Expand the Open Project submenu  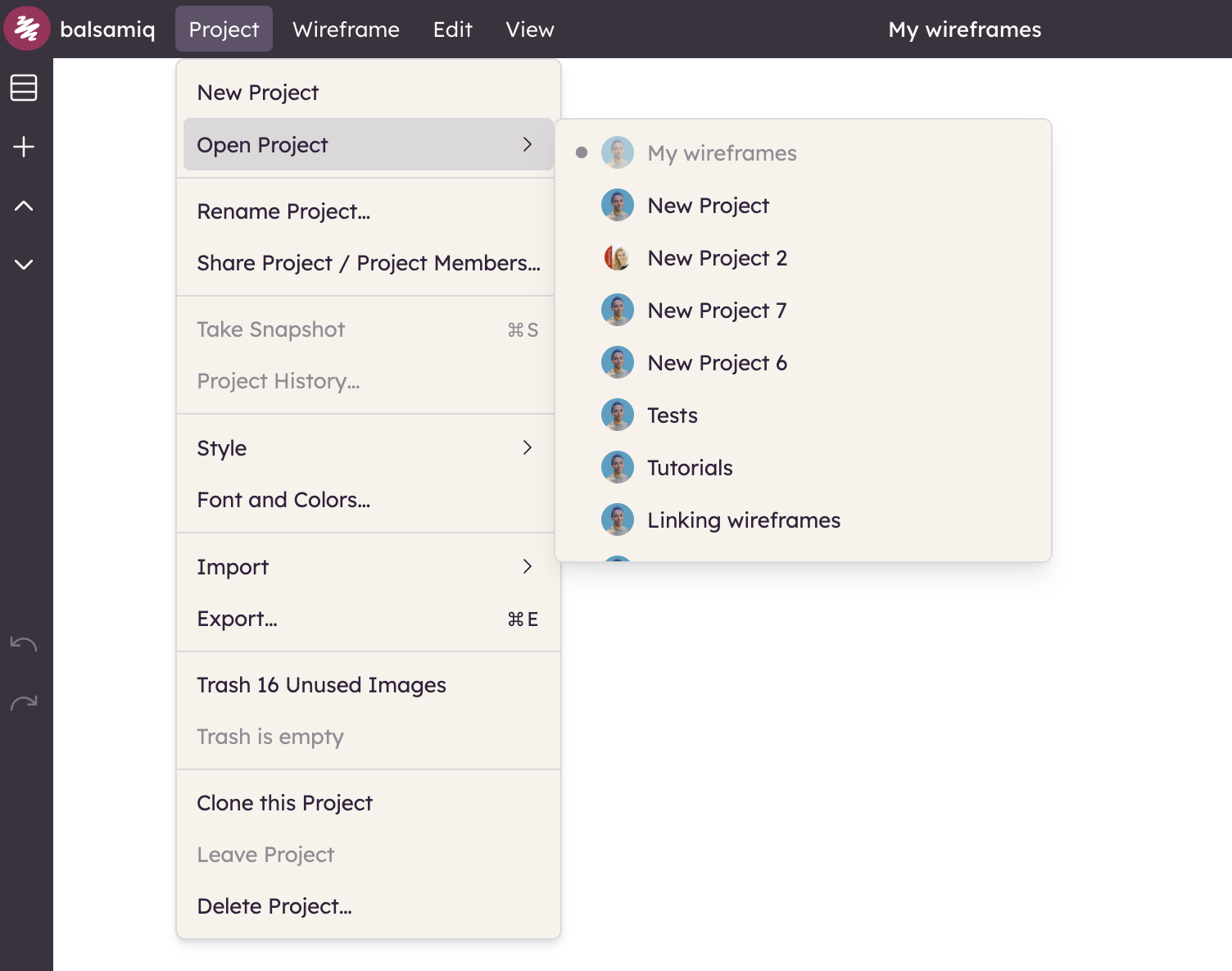[368, 145]
